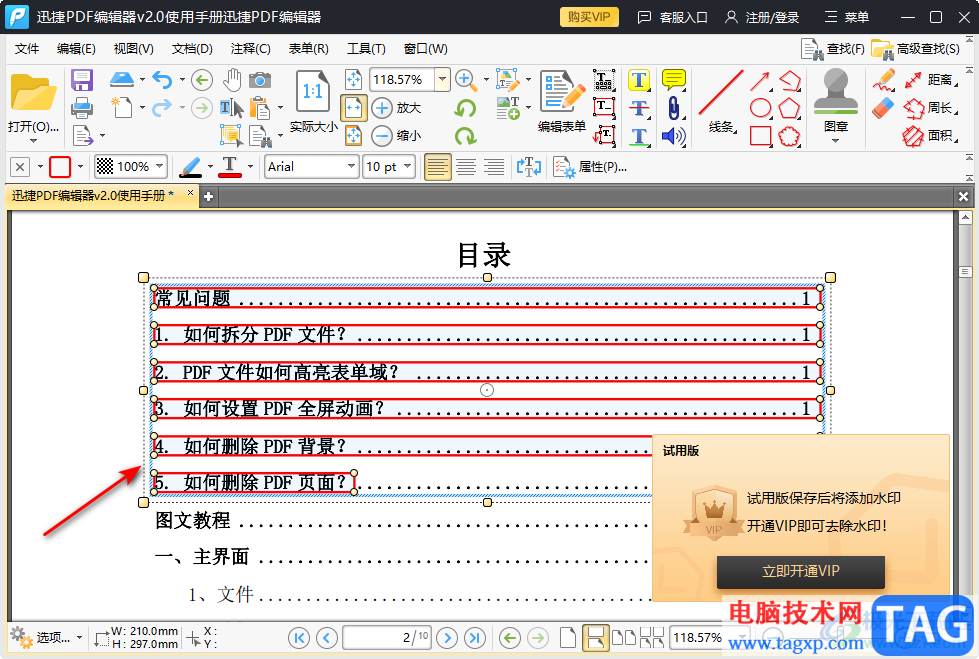Click the 购买VIP button

[x=589, y=17]
